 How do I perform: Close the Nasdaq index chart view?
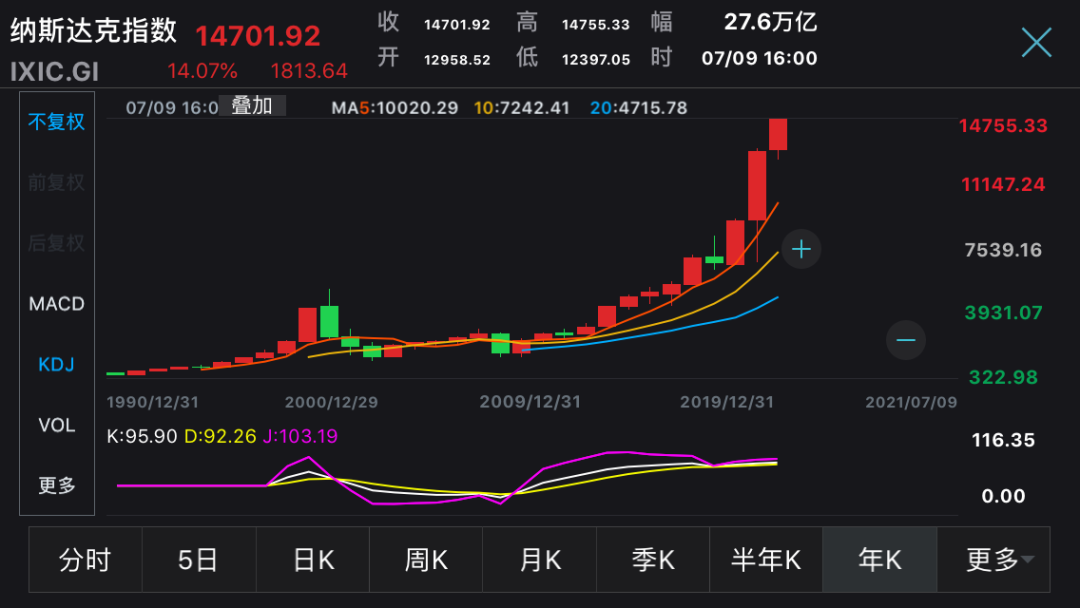1037,43
